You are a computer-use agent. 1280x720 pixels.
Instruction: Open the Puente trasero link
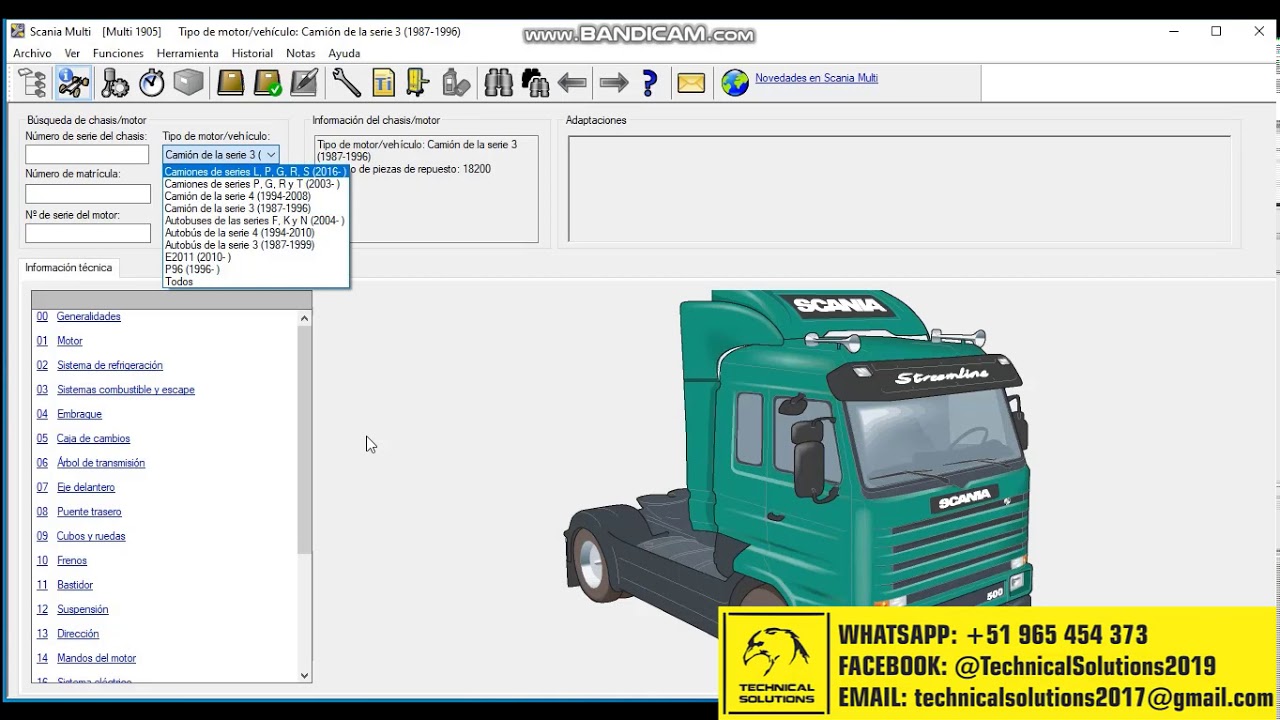click(x=88, y=512)
